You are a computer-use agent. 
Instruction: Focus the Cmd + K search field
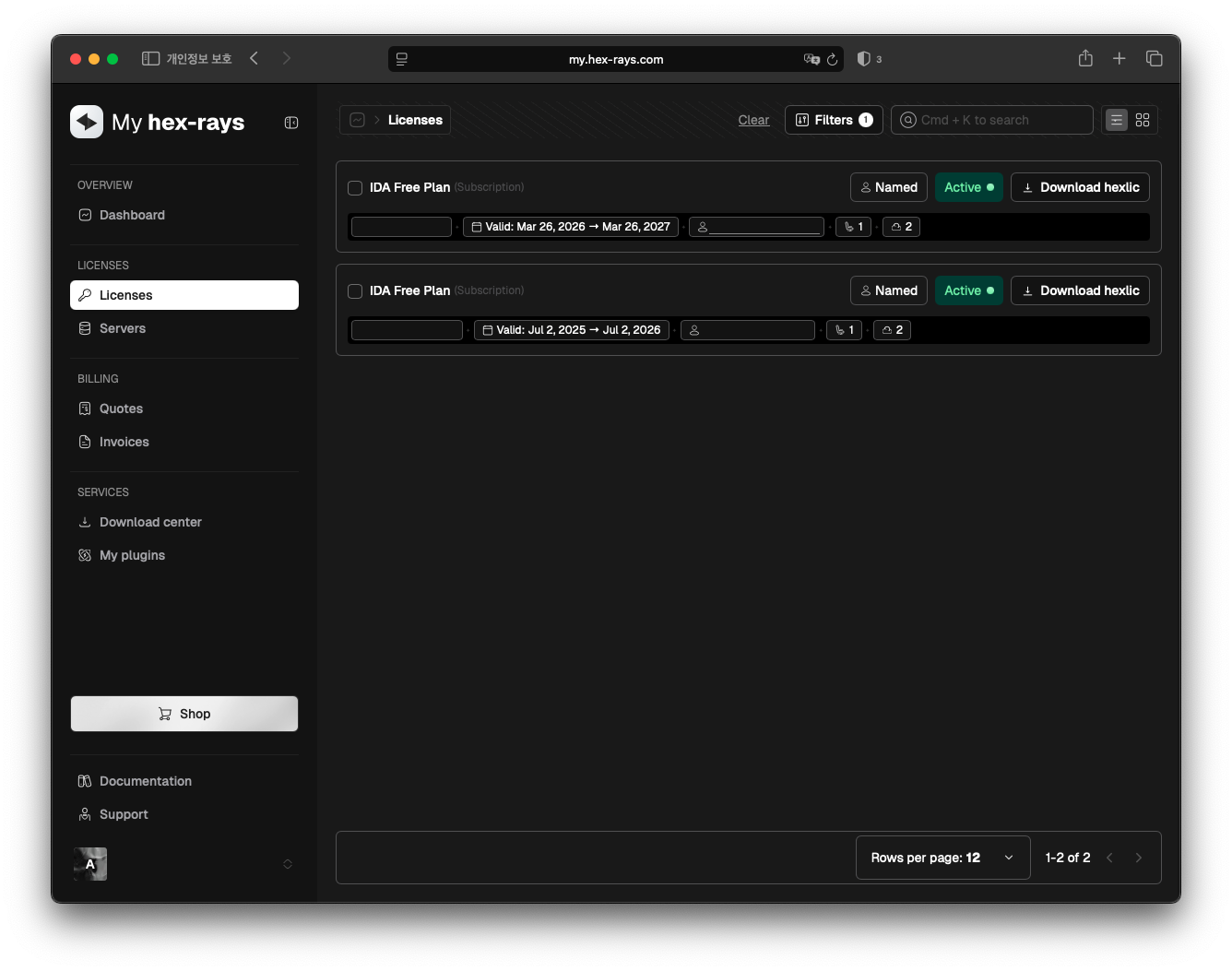(x=992, y=120)
